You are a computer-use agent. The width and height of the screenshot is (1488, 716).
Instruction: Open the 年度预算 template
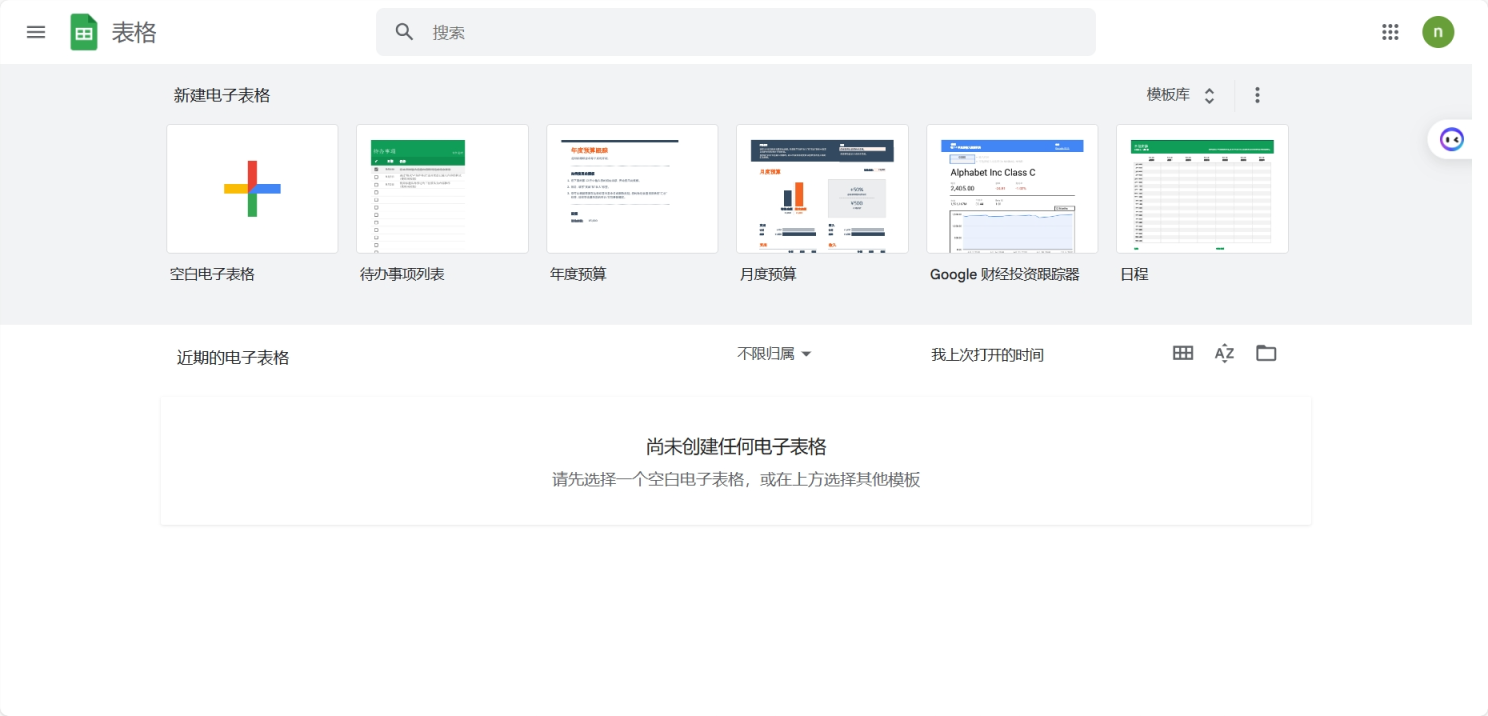(631, 188)
